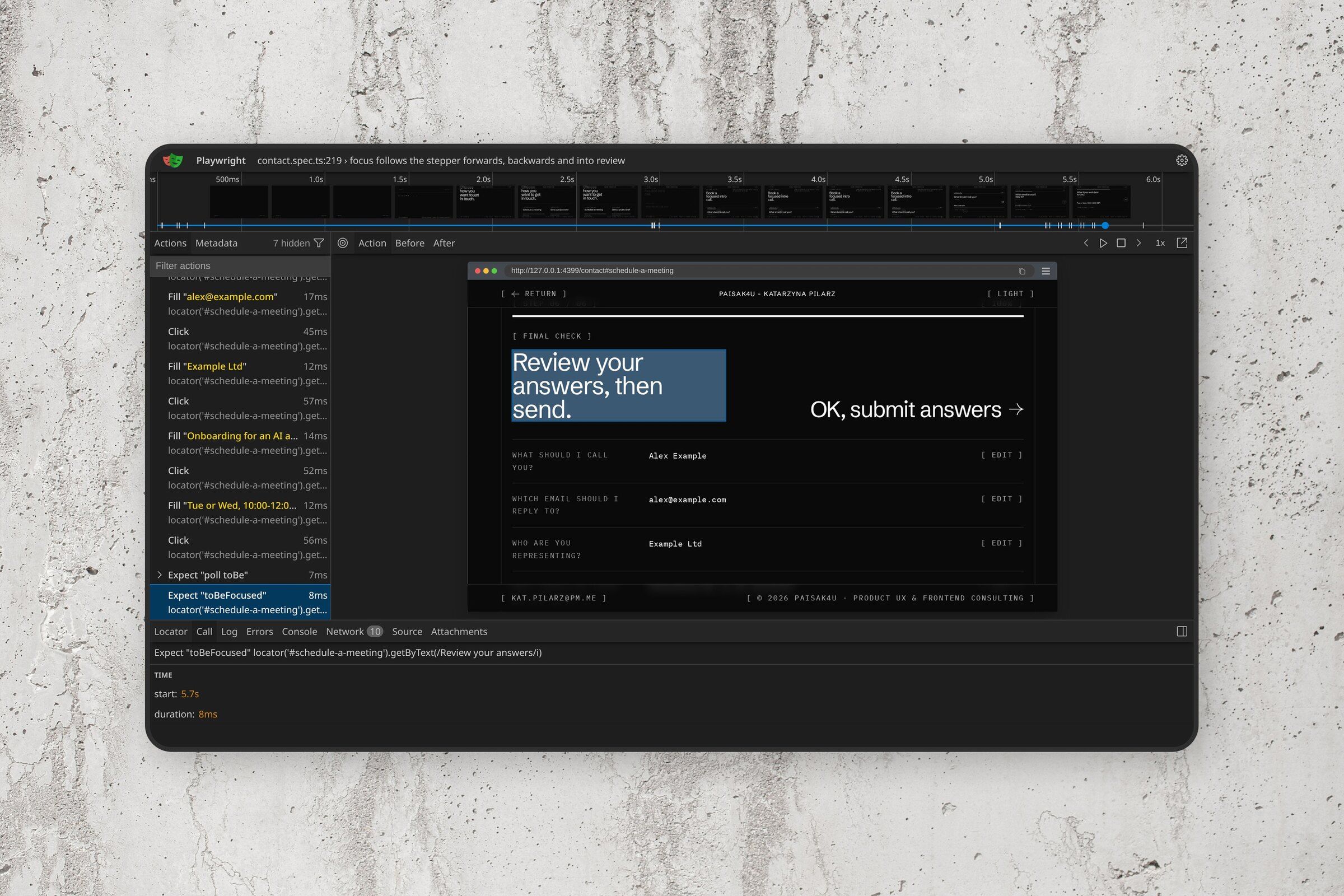Edit the alex@example.com email answer
Viewport: 1344px width, 896px height.
click(x=1001, y=499)
